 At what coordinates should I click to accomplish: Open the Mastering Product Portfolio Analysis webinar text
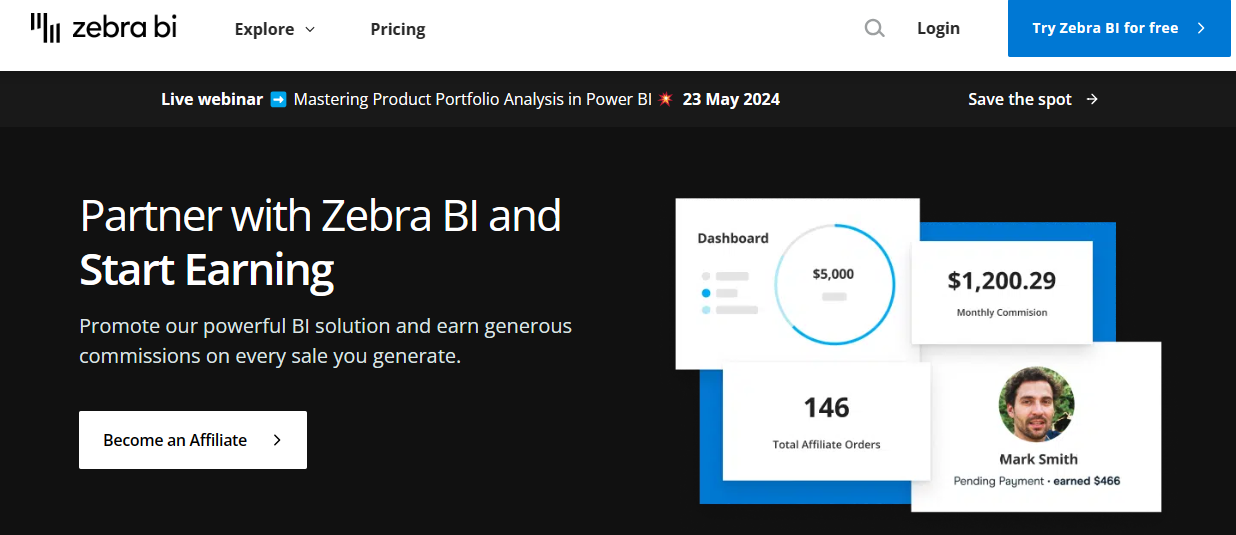point(473,99)
